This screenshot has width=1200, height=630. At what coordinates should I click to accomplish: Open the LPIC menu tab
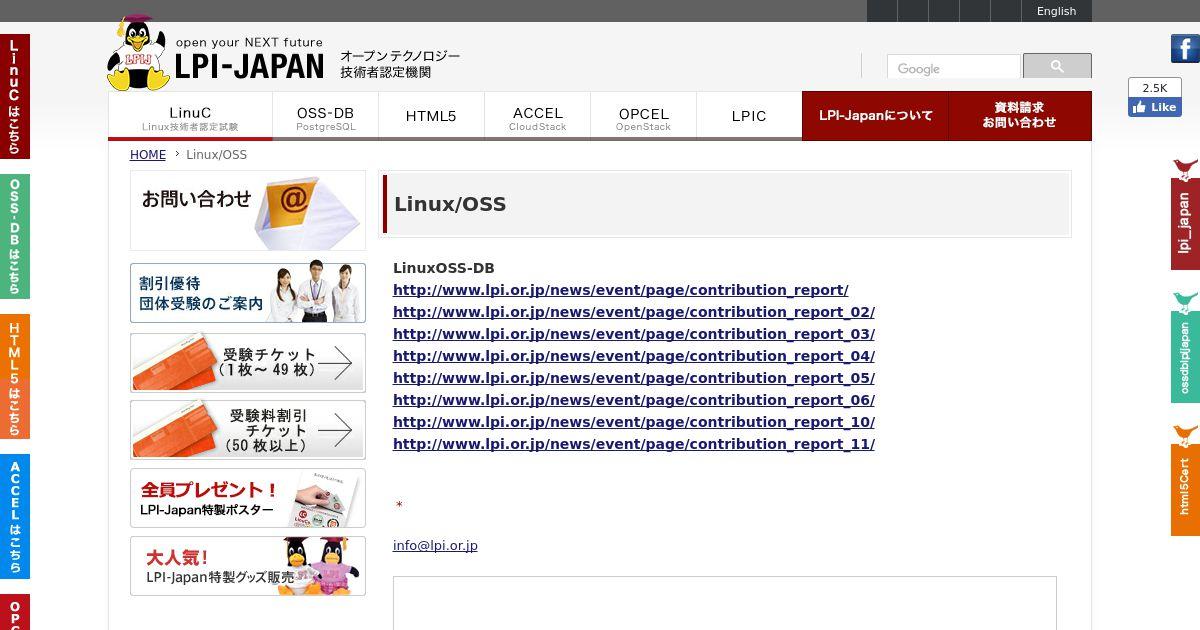[x=749, y=116]
